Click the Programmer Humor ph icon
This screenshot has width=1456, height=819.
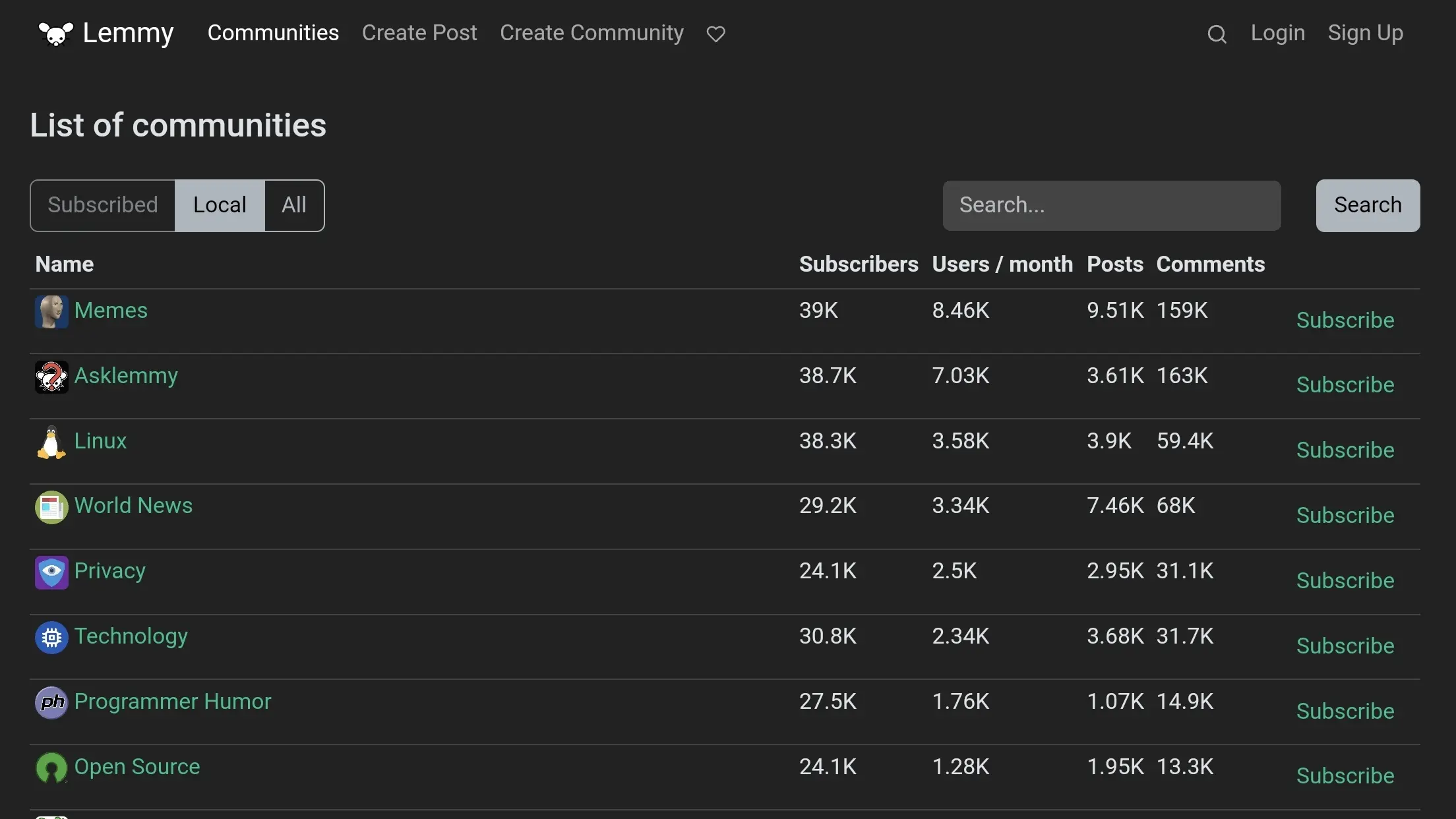(x=51, y=703)
